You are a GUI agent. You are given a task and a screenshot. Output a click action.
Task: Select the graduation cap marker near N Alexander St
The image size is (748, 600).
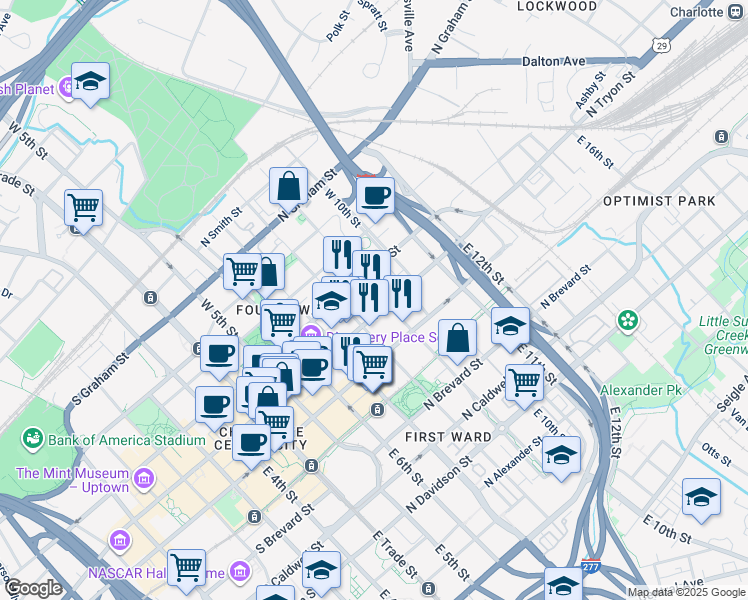(x=561, y=454)
